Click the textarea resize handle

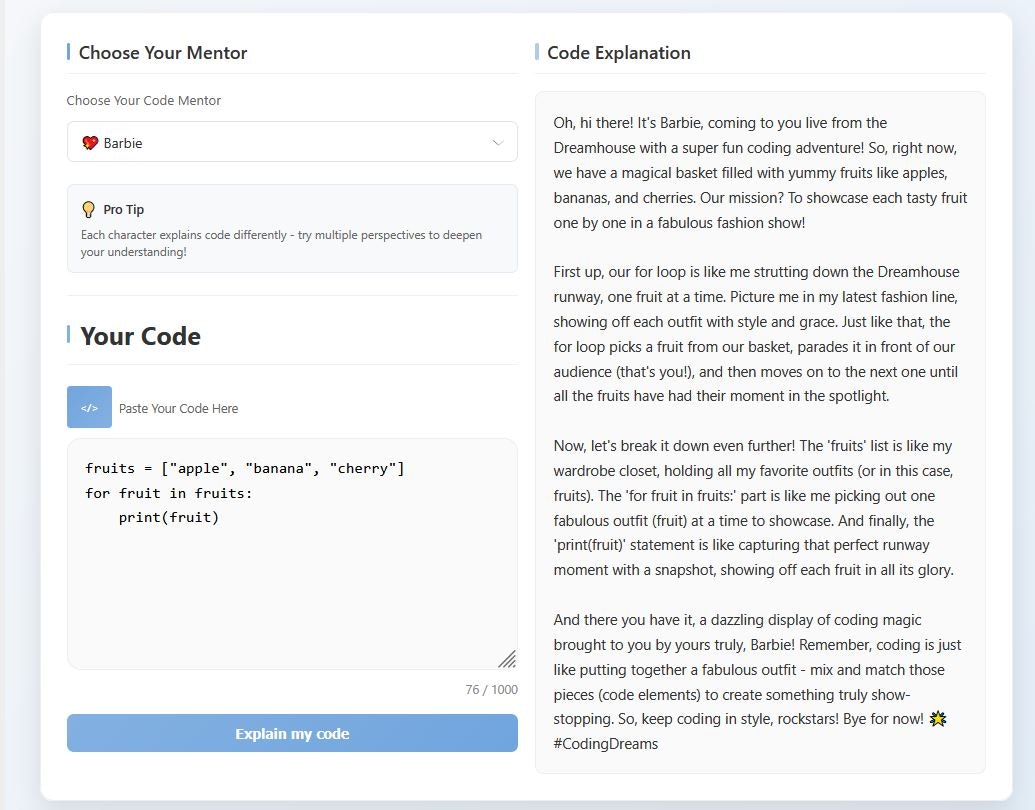point(507,659)
